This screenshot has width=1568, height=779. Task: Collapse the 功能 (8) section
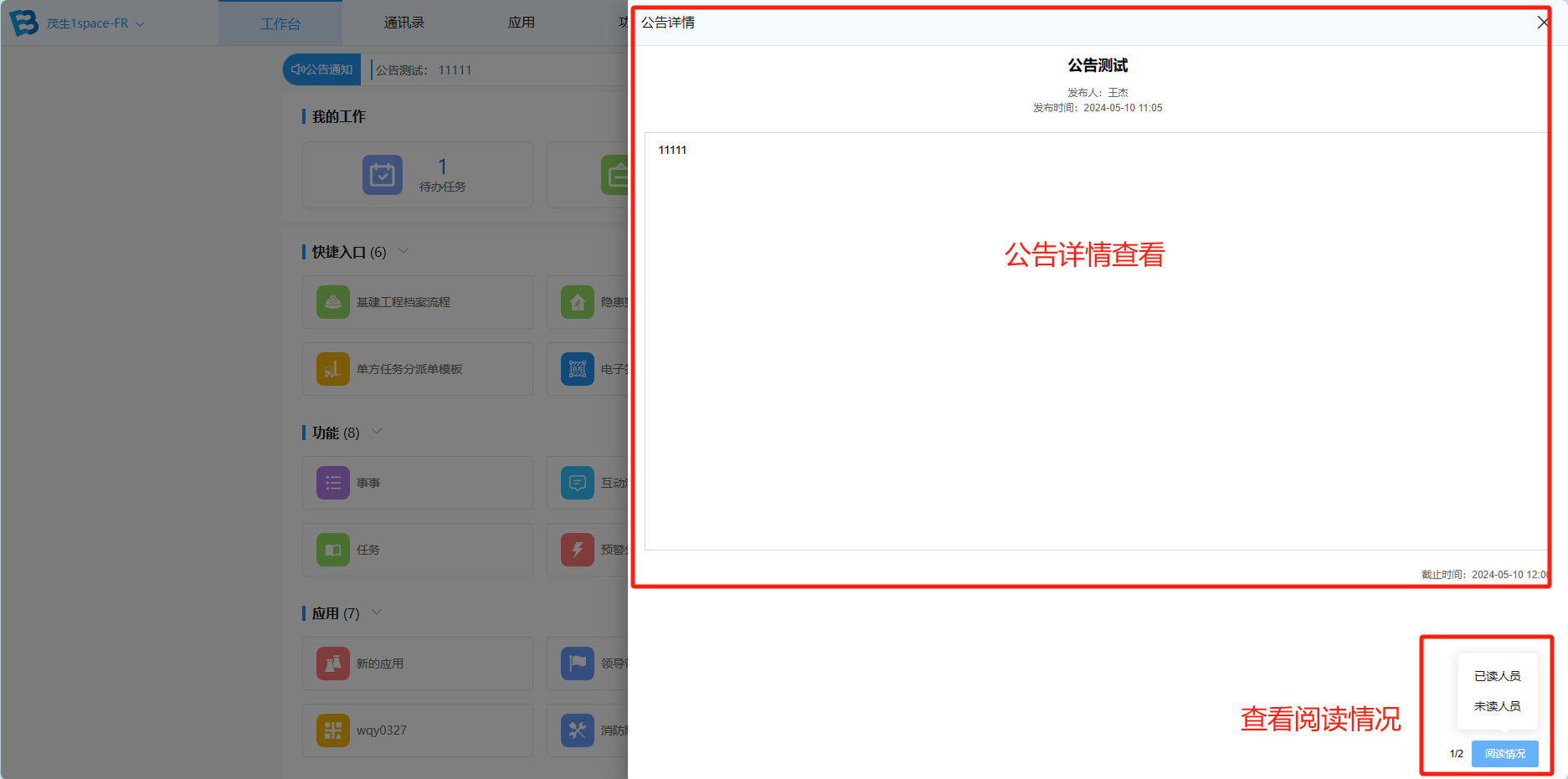click(x=377, y=432)
